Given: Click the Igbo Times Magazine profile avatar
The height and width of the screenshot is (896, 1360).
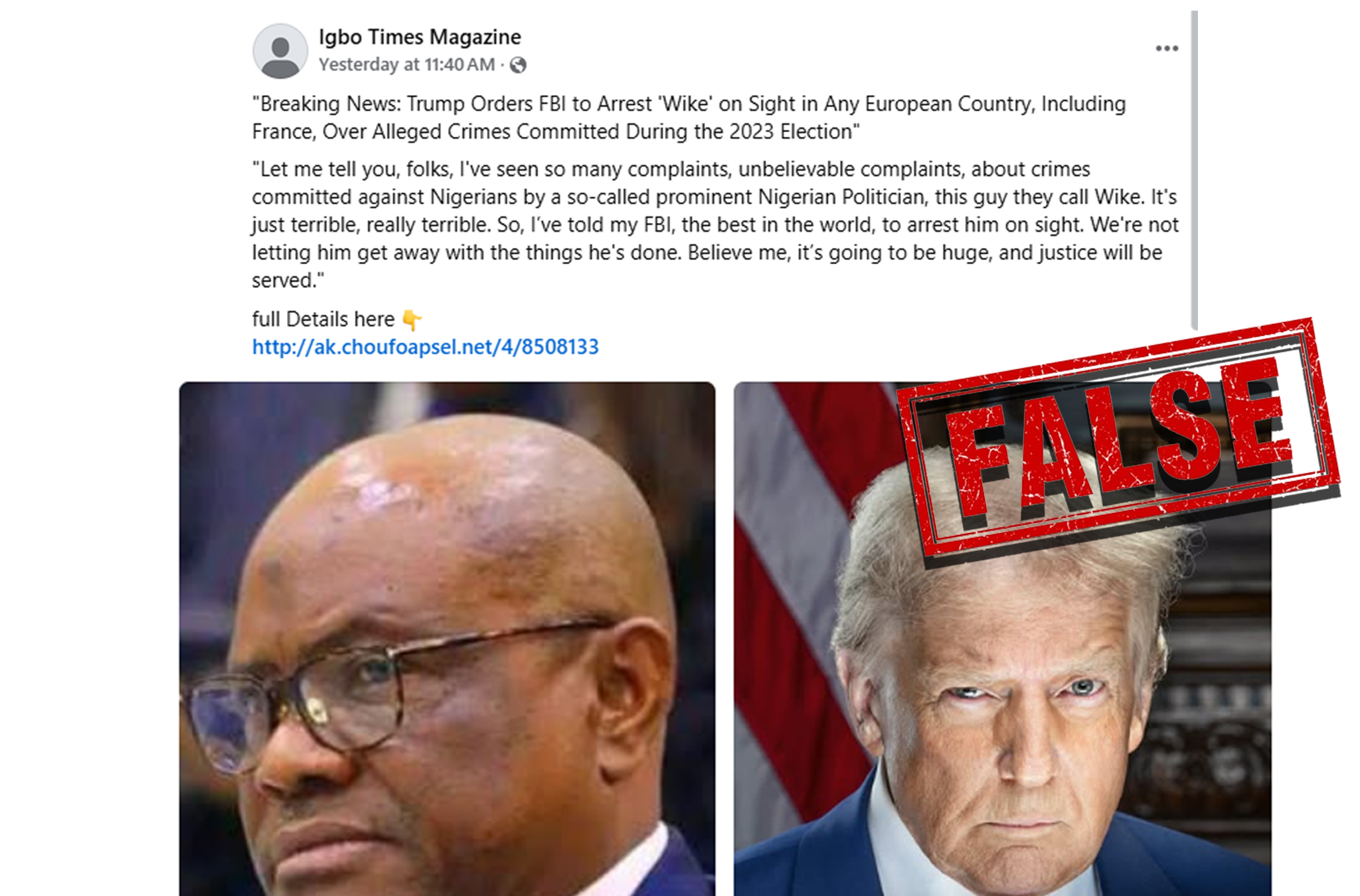Looking at the screenshot, I should (280, 51).
